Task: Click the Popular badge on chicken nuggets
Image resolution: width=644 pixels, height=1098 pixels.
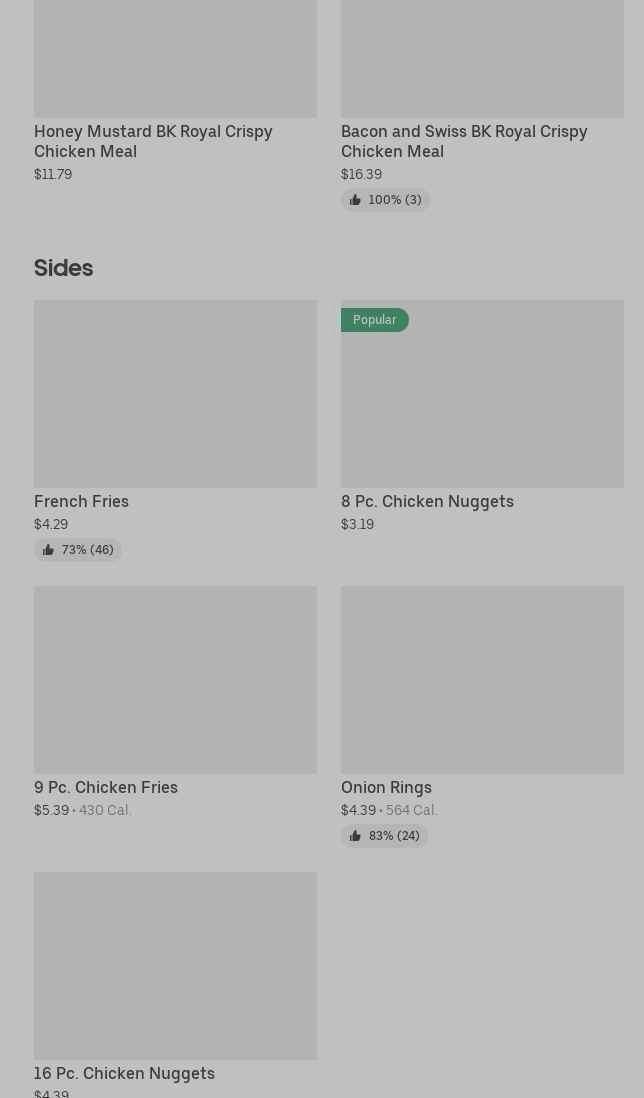Action: coord(374,320)
